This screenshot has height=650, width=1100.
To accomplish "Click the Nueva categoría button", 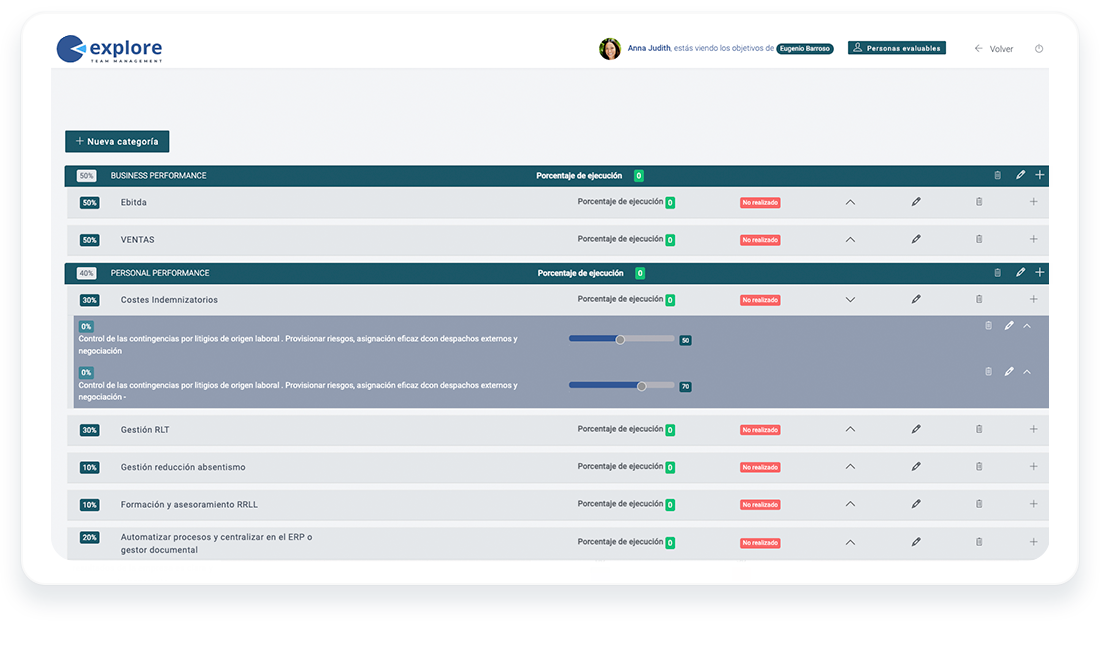I will [x=117, y=142].
